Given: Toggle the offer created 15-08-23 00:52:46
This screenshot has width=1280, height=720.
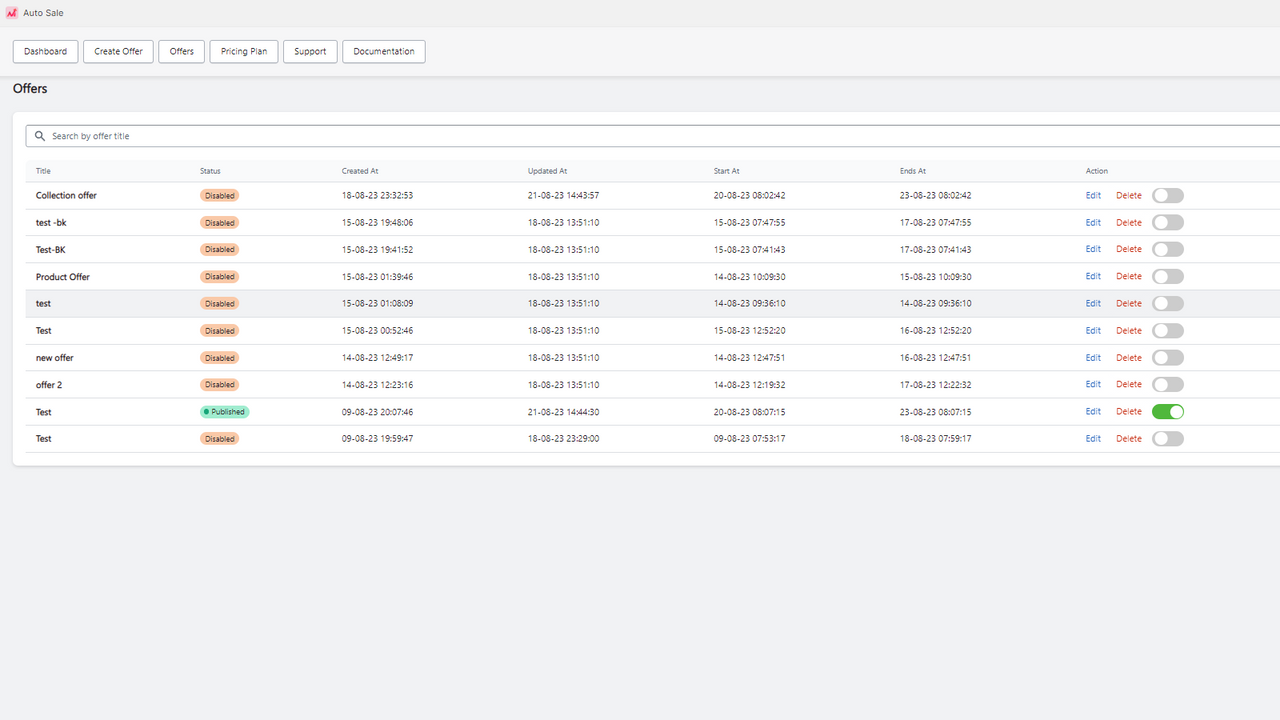Looking at the screenshot, I should coord(1167,331).
